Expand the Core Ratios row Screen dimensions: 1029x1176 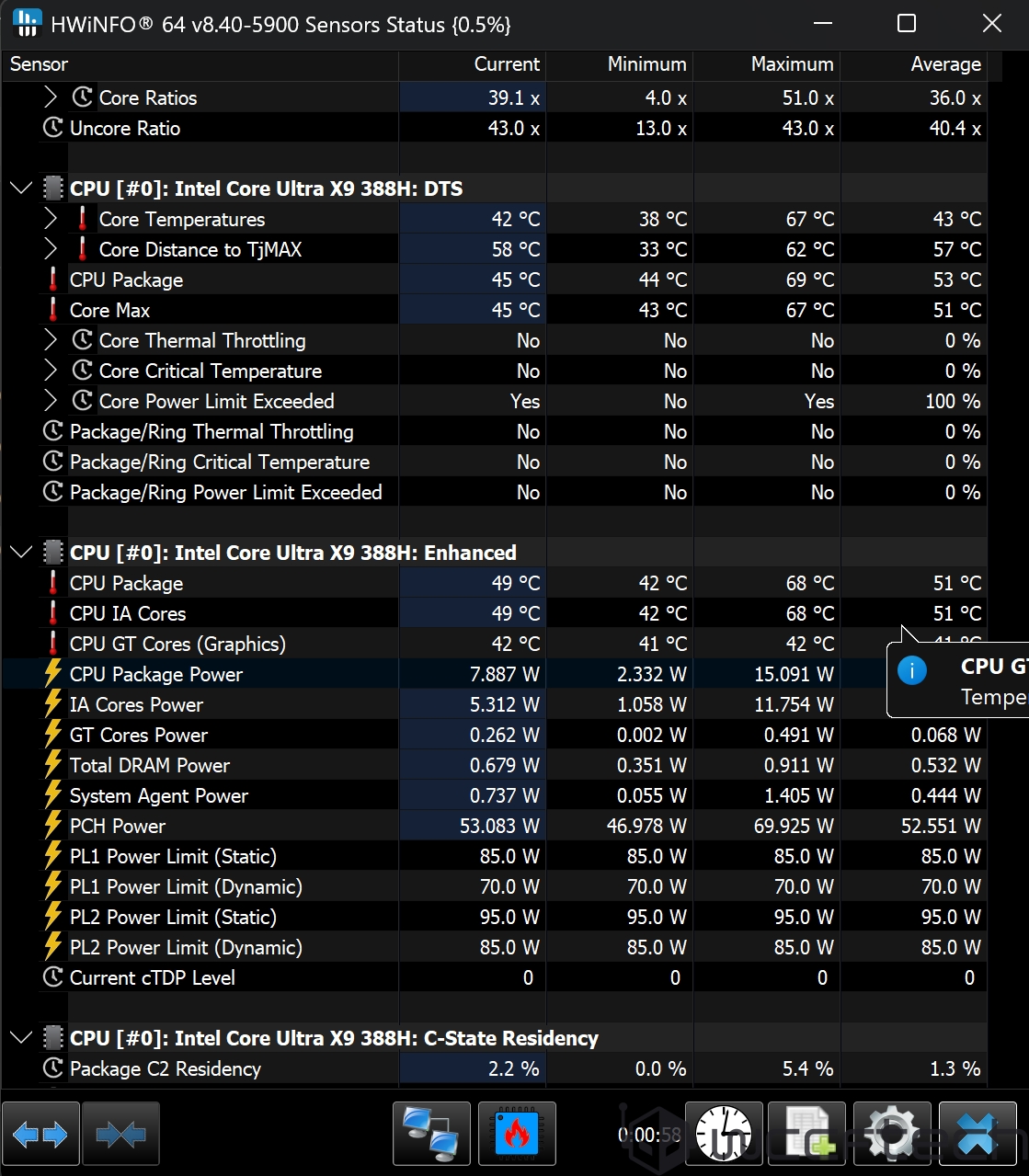click(51, 97)
